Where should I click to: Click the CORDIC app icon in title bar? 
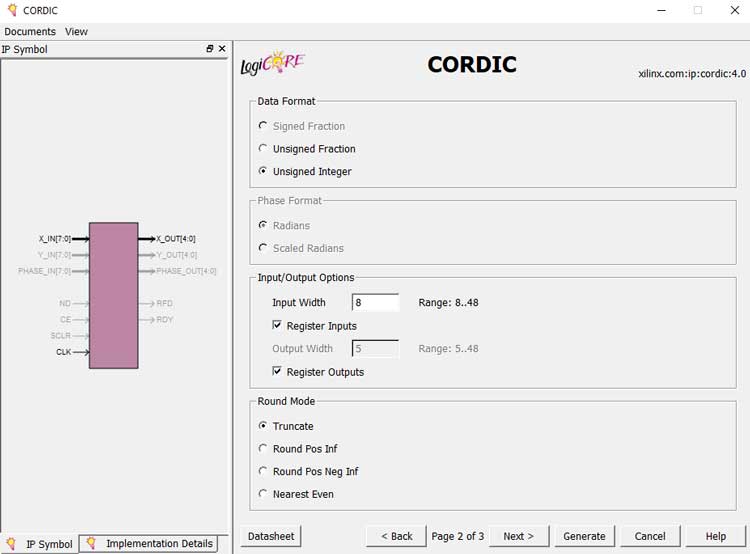(12, 10)
